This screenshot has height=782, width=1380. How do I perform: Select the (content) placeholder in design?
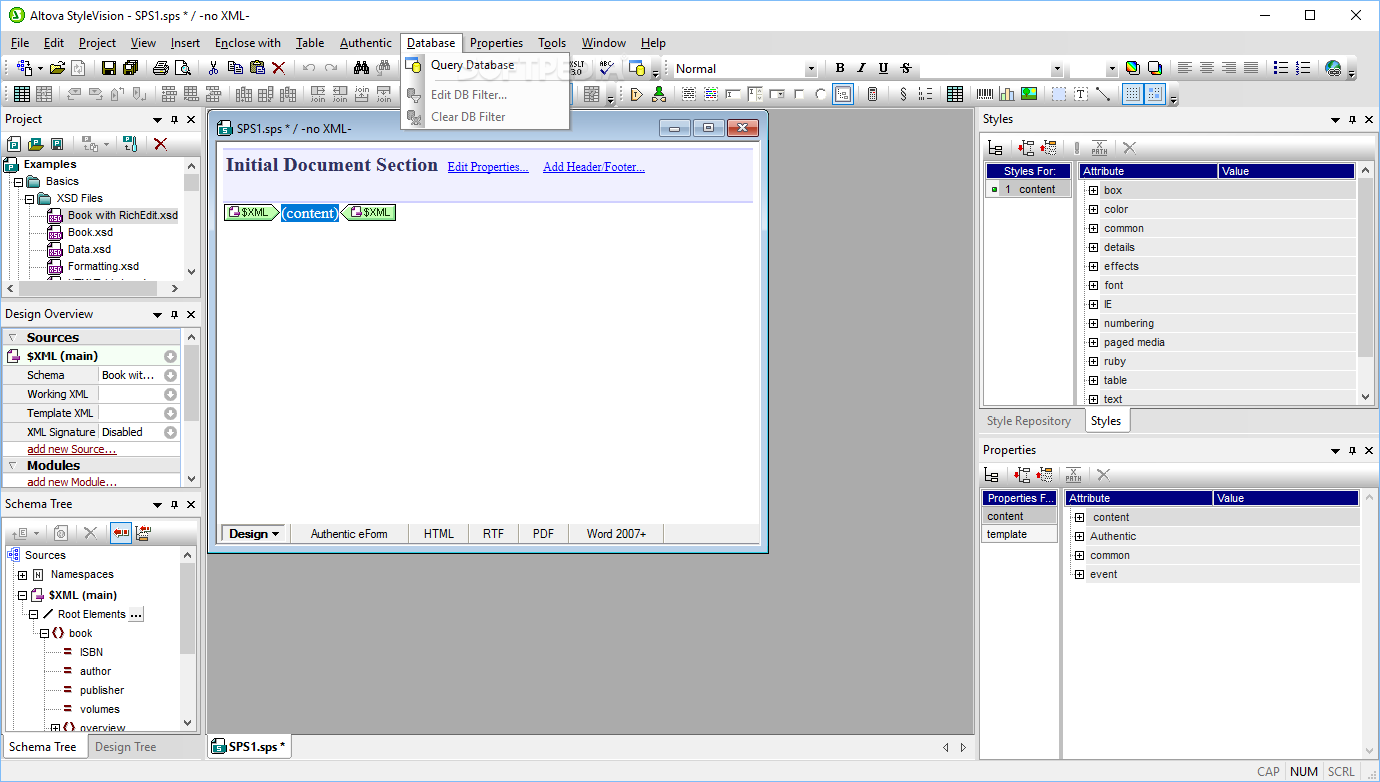point(310,213)
